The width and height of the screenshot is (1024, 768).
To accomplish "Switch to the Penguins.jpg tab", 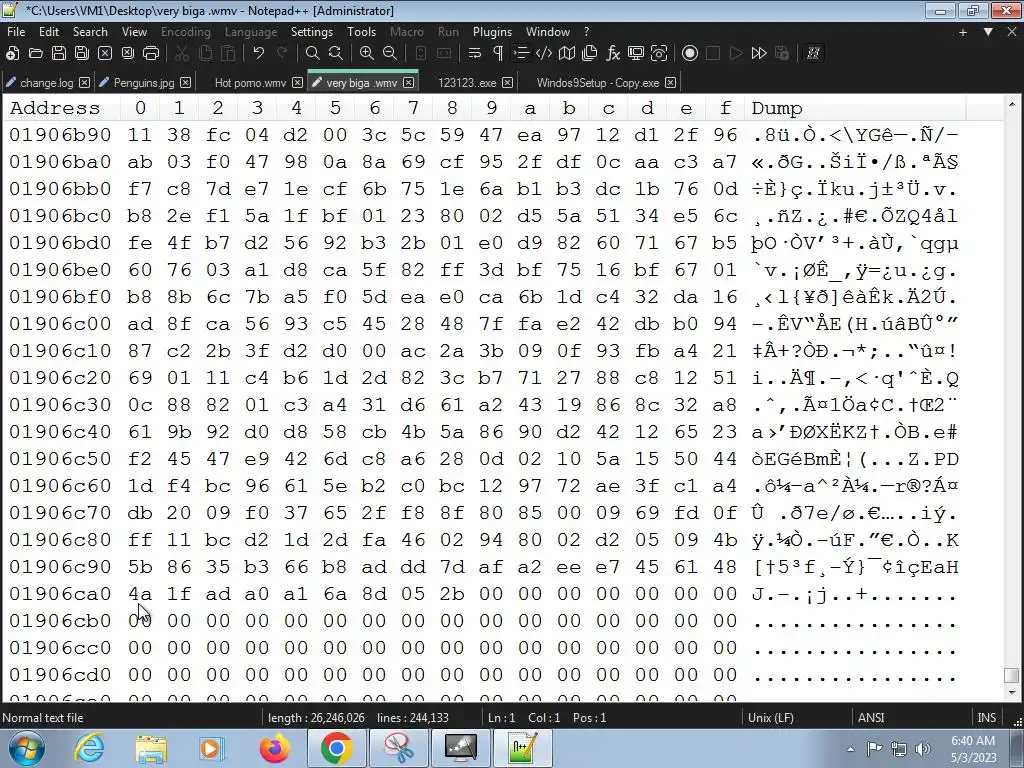I will pos(144,83).
